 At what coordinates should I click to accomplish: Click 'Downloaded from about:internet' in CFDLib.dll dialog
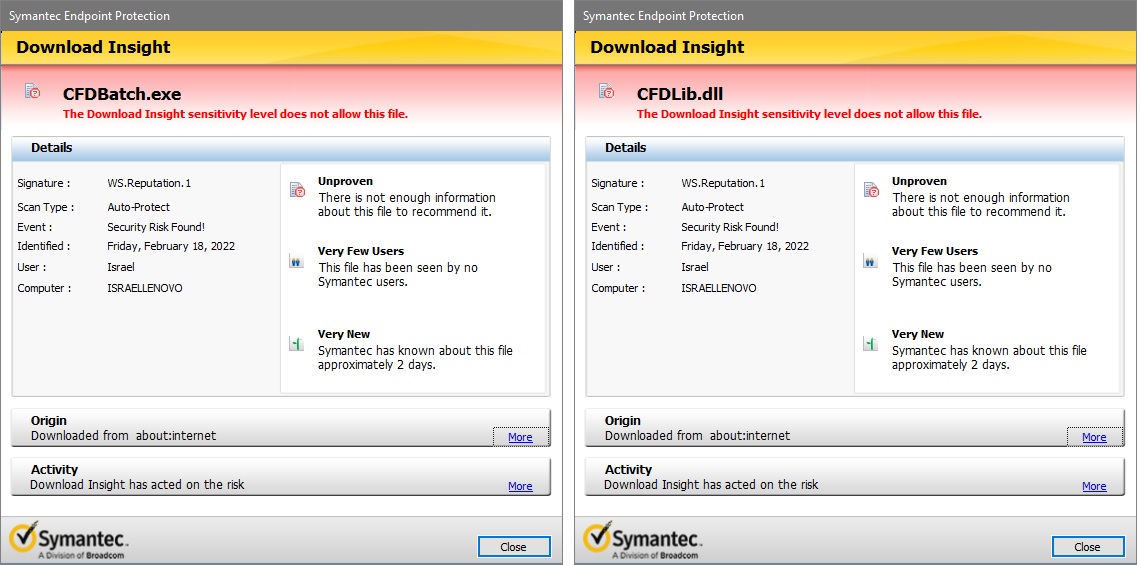(698, 435)
